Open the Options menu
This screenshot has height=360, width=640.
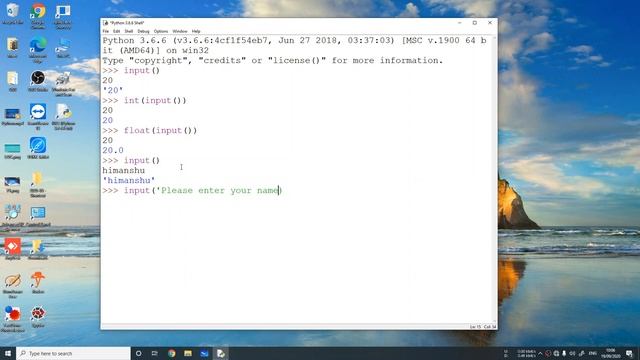point(161,31)
